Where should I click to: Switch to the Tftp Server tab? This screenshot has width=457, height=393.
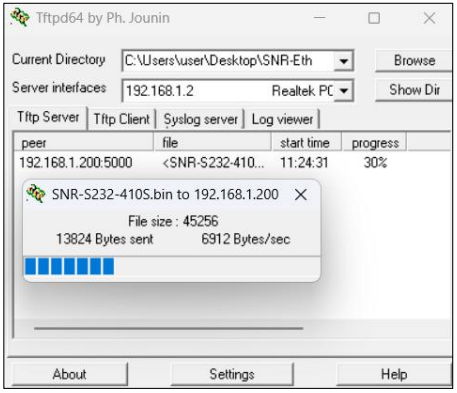(x=49, y=117)
